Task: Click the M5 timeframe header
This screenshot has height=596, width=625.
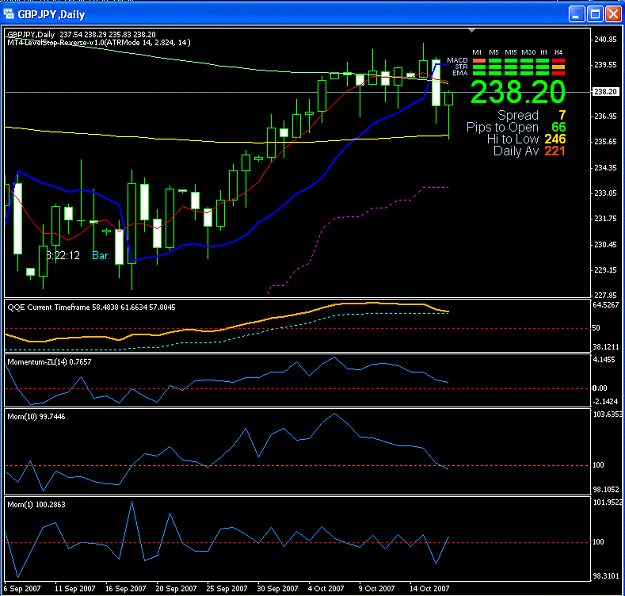Action: coord(493,52)
